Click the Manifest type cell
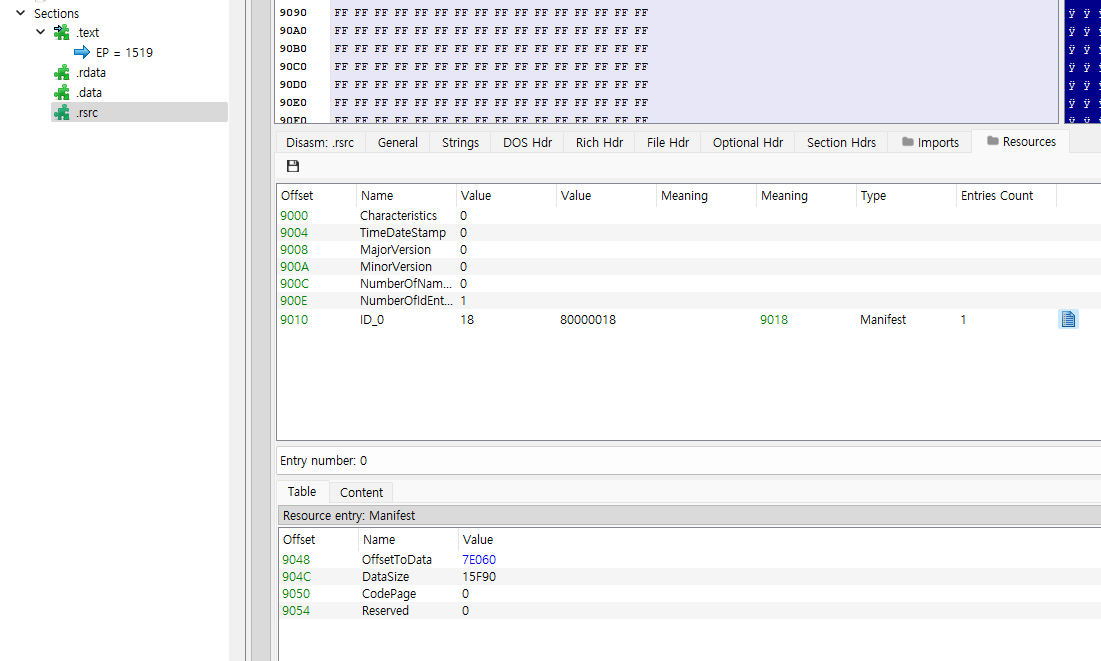Screen dimensions: 1101x661 (883, 320)
